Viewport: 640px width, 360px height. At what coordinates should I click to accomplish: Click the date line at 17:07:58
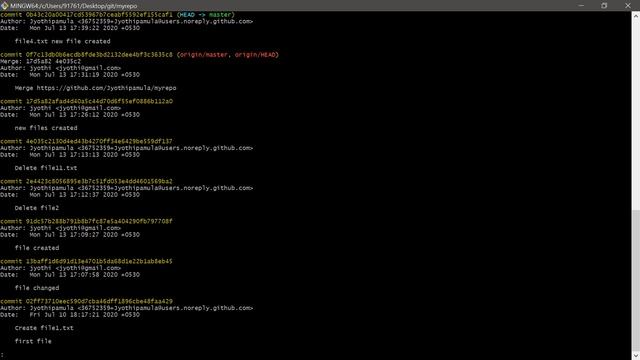pos(70,275)
